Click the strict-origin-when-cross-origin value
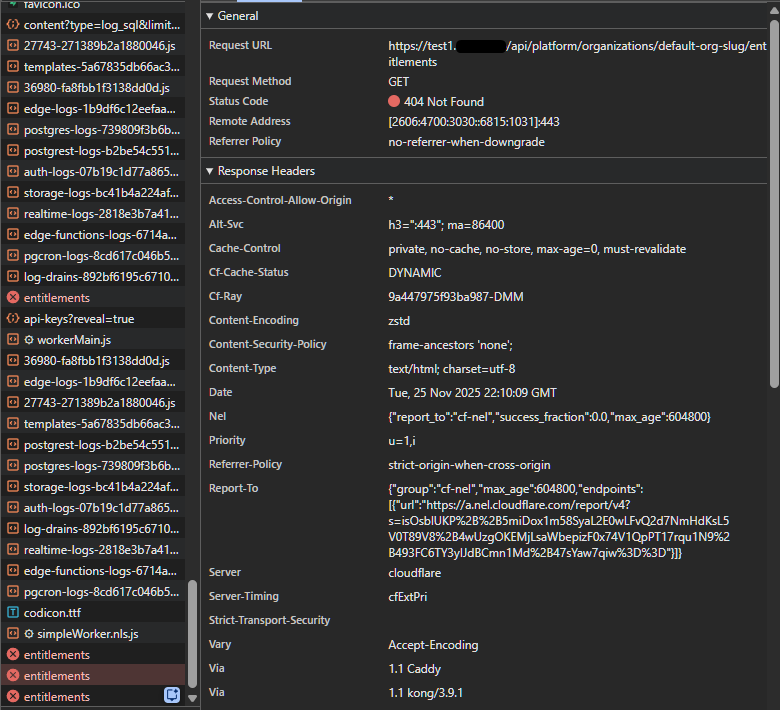Screen dimensions: 780x710 [x=469, y=465]
